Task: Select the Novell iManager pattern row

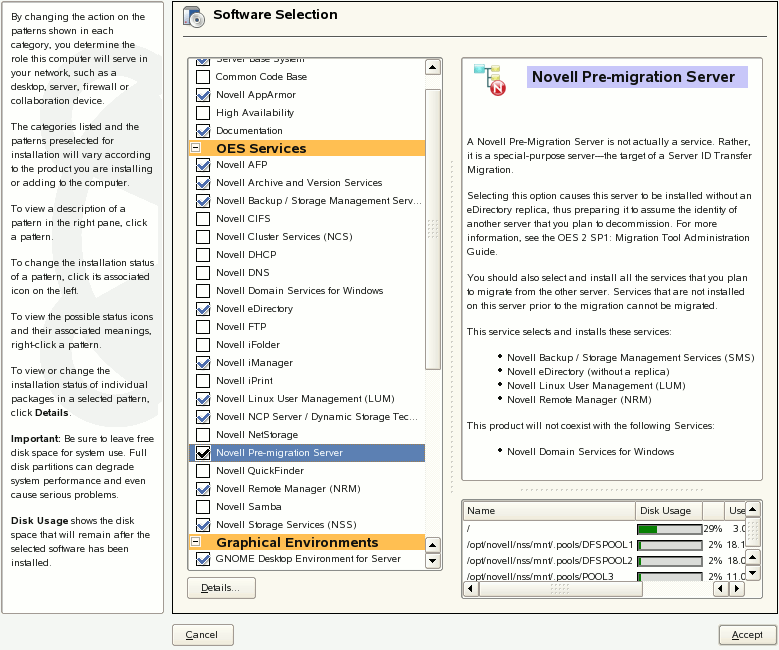Action: [x=307, y=363]
